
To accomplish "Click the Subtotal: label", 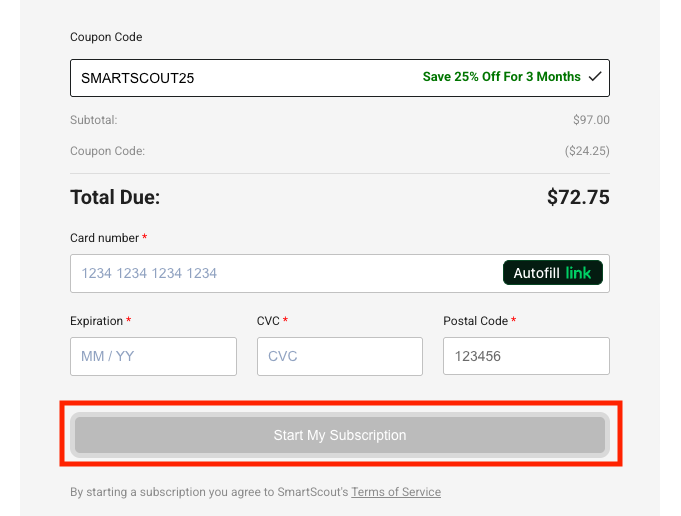I will (x=94, y=120).
